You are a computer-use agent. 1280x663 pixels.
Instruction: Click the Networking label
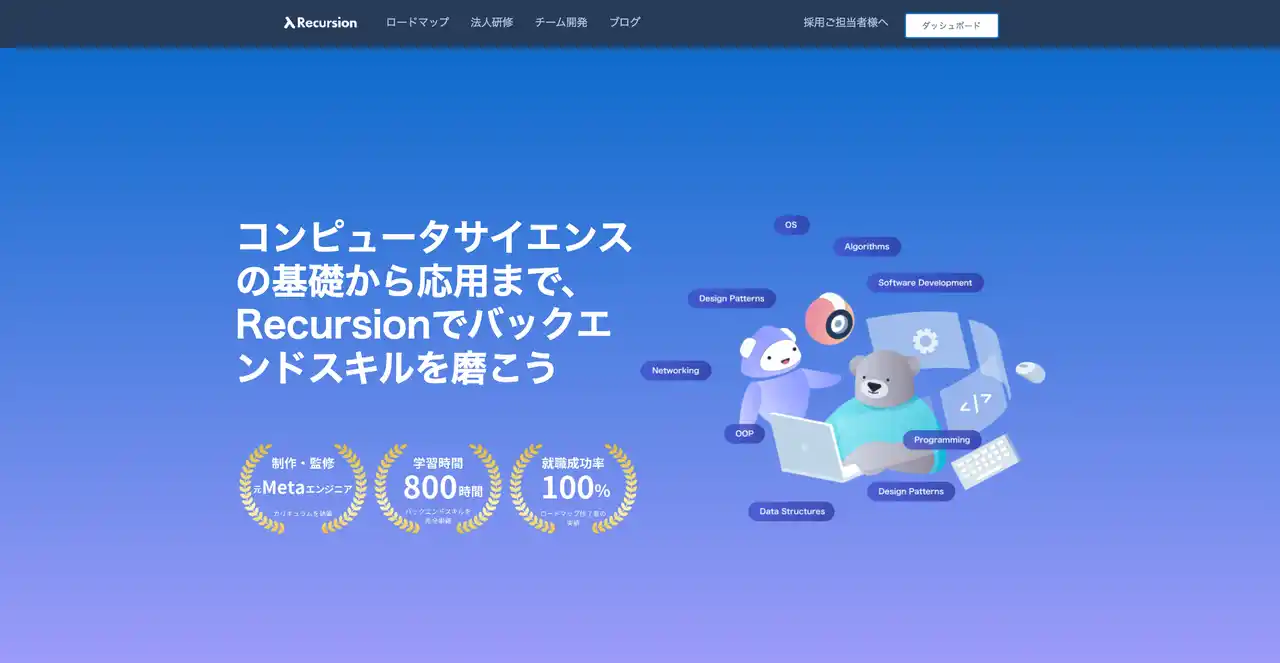(676, 371)
